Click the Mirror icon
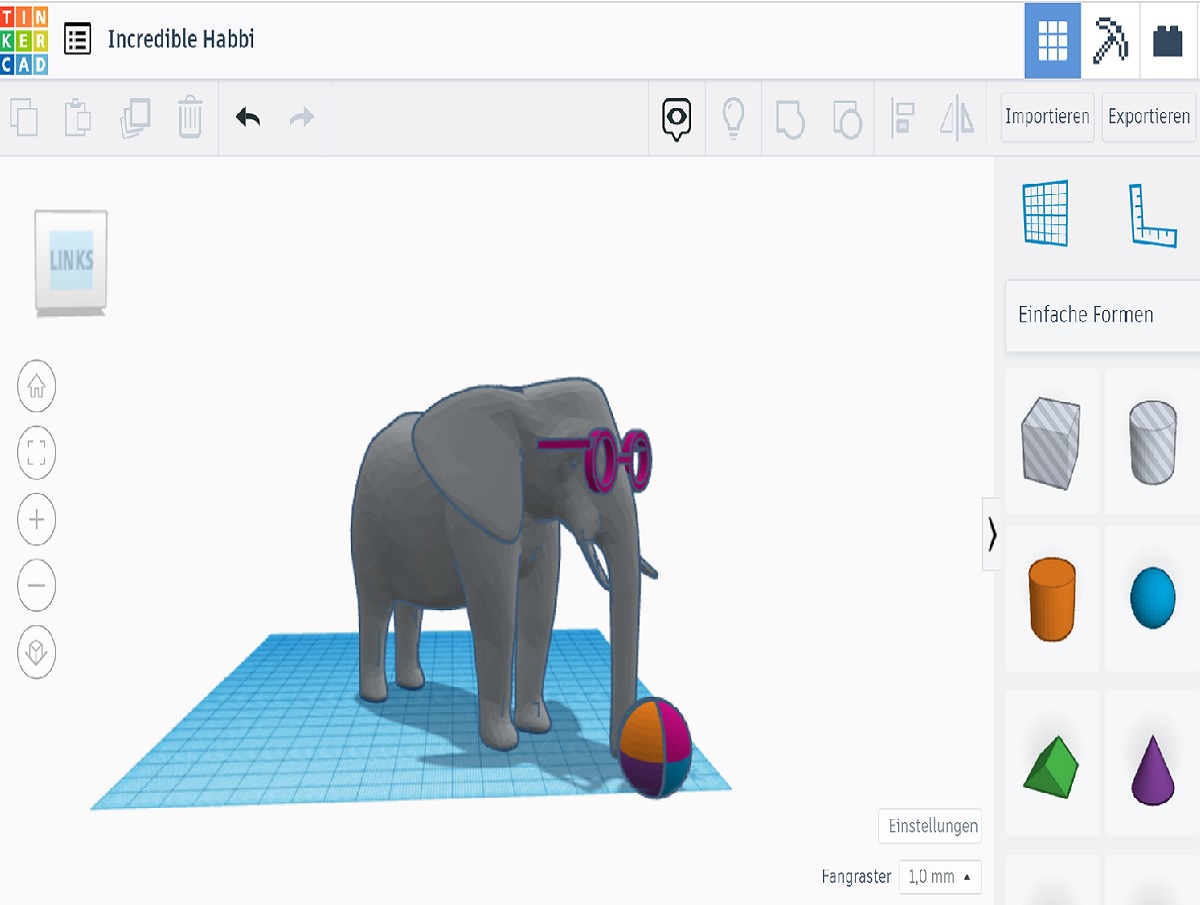Viewport: 1200px width, 905px height. [957, 118]
